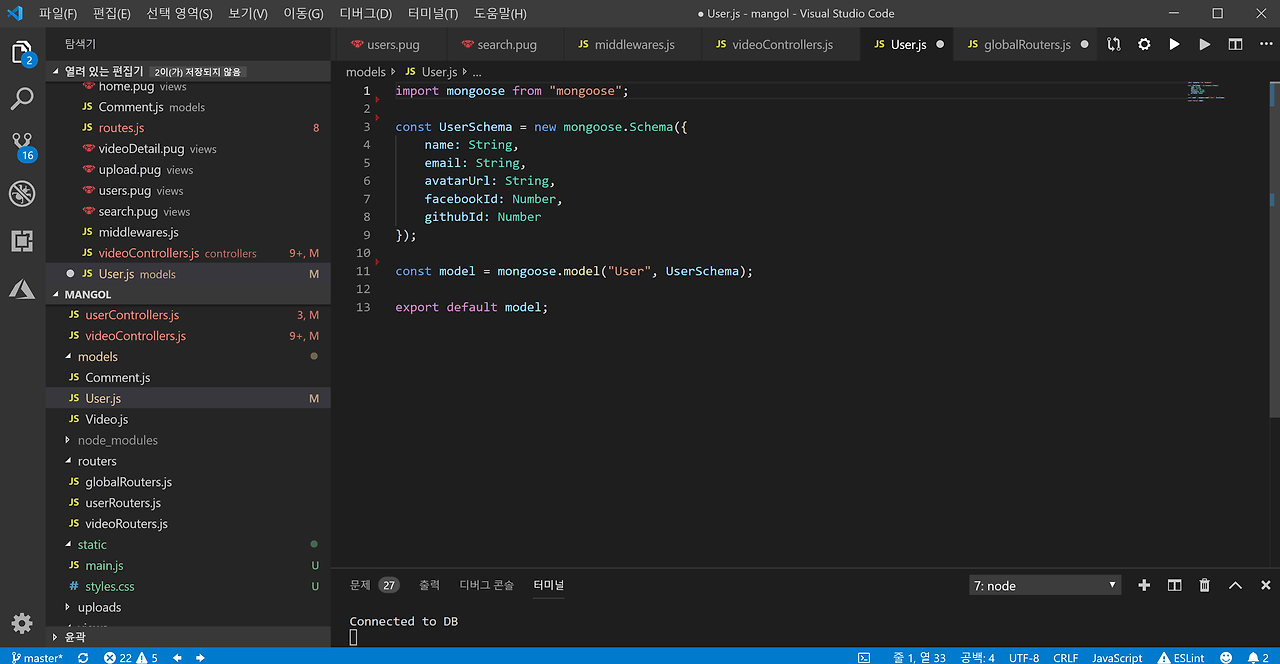Open the '7: node' terminal dropdown
The image size is (1280, 664).
[x=1045, y=586]
